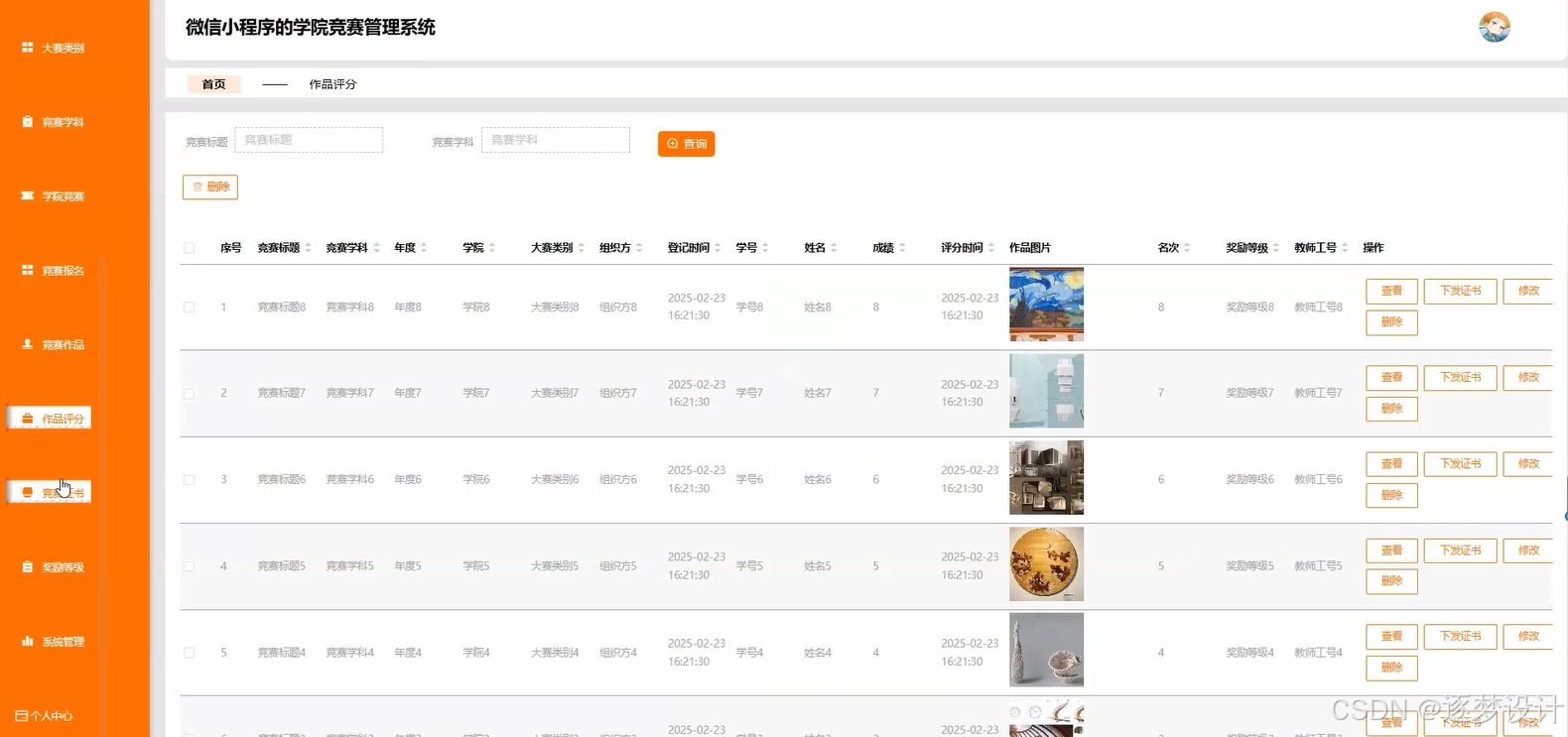Open 竞赛证书 sidebar item under the cursor
The height and width of the screenshot is (737, 1568).
[x=50, y=492]
